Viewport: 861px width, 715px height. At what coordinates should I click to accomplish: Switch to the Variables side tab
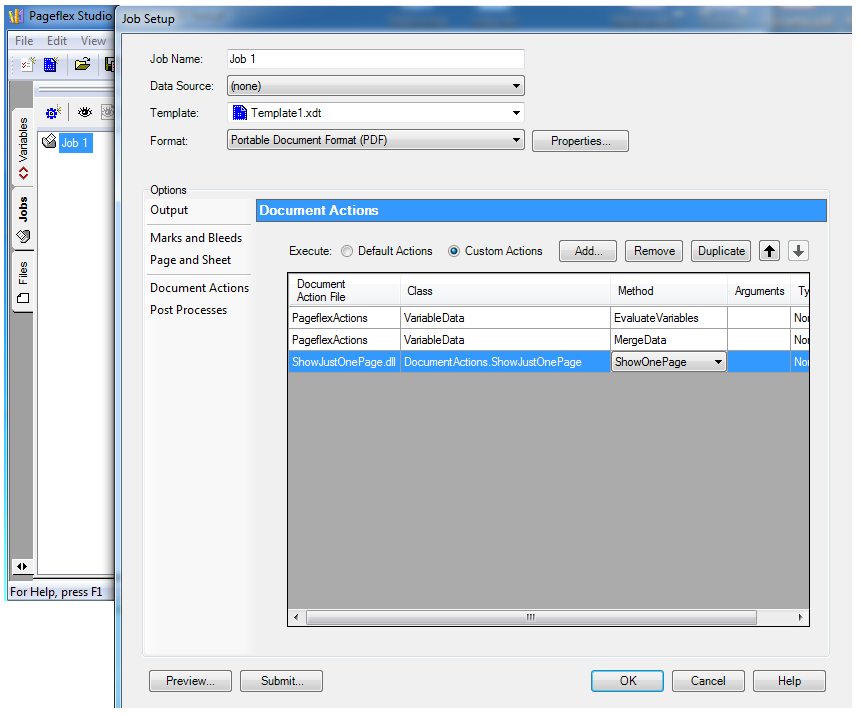pyautogui.click(x=23, y=148)
